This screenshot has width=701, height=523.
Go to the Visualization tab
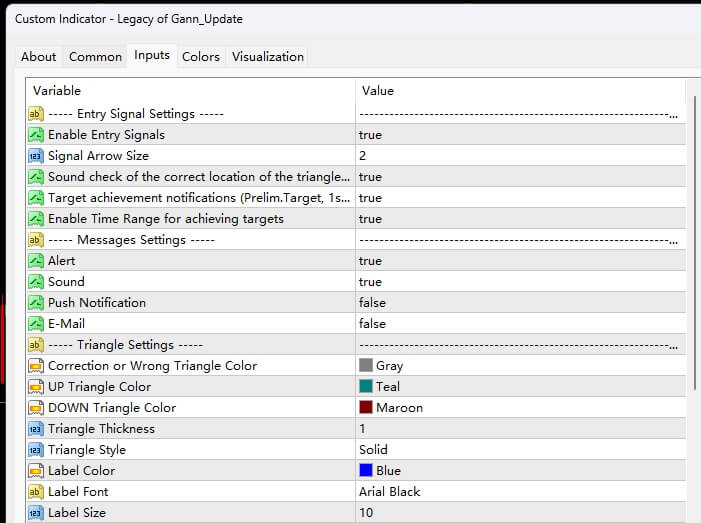pyautogui.click(x=268, y=57)
